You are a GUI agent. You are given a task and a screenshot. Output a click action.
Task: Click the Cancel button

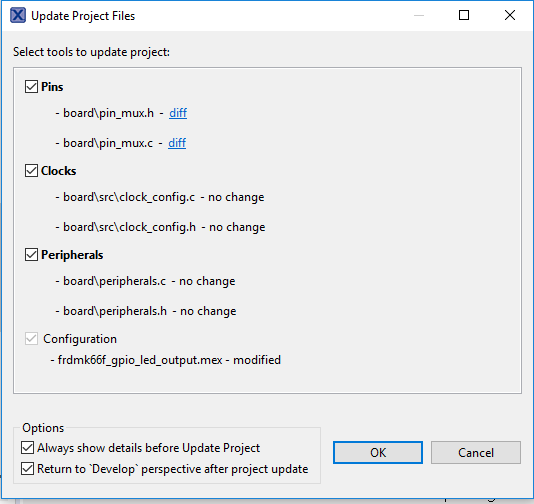click(476, 453)
